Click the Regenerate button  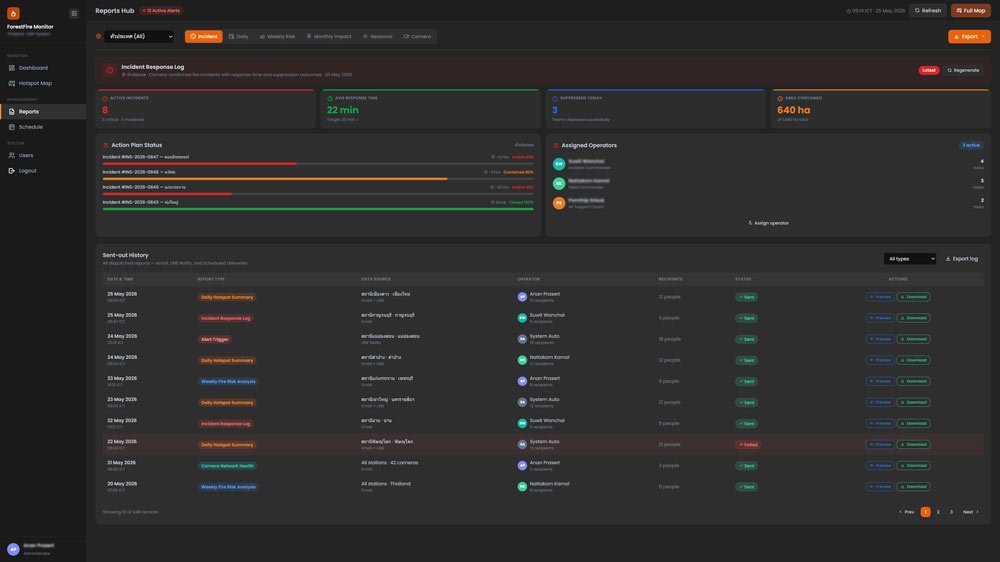963,70
